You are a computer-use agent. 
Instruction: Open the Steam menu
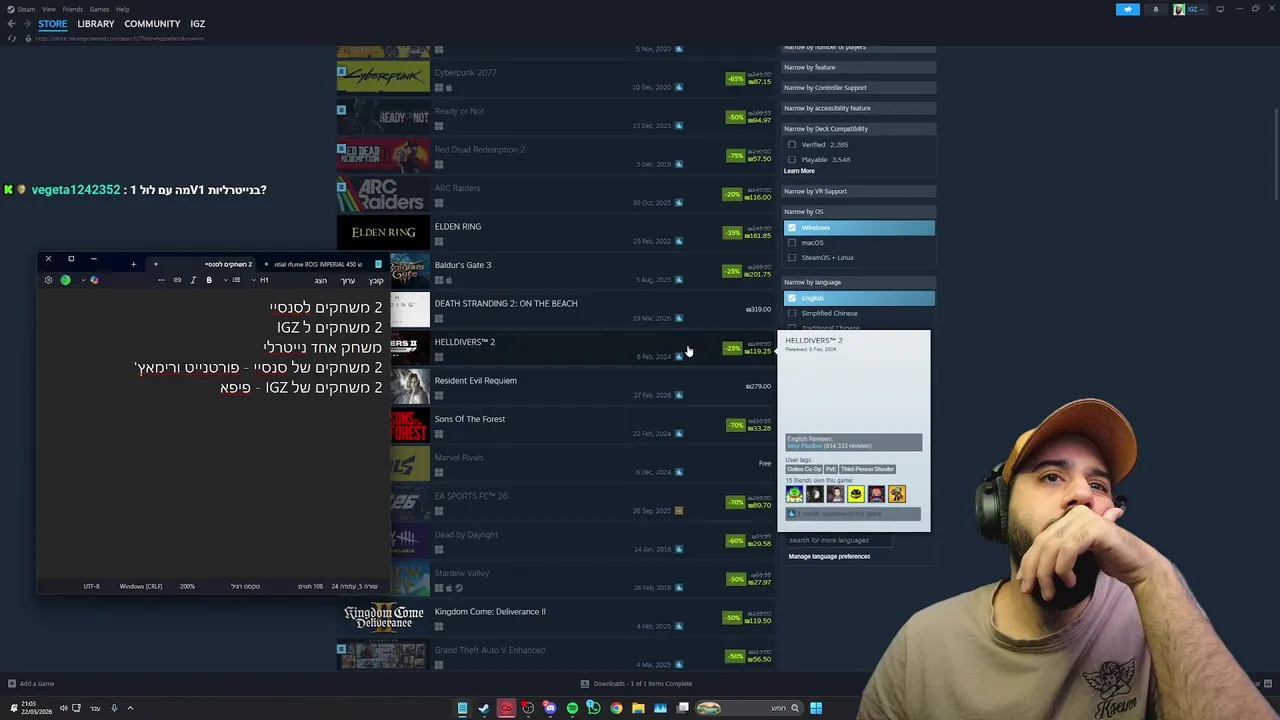(x=25, y=9)
